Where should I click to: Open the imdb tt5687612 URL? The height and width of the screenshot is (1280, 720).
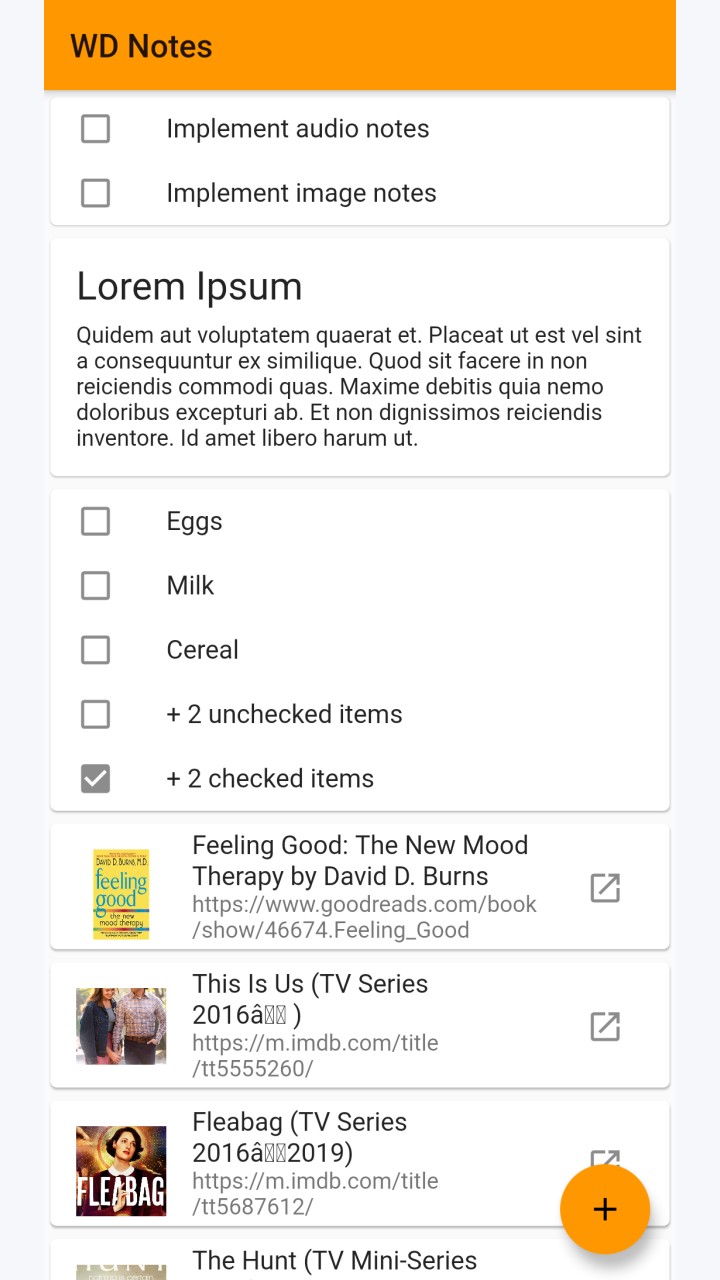tap(315, 1193)
